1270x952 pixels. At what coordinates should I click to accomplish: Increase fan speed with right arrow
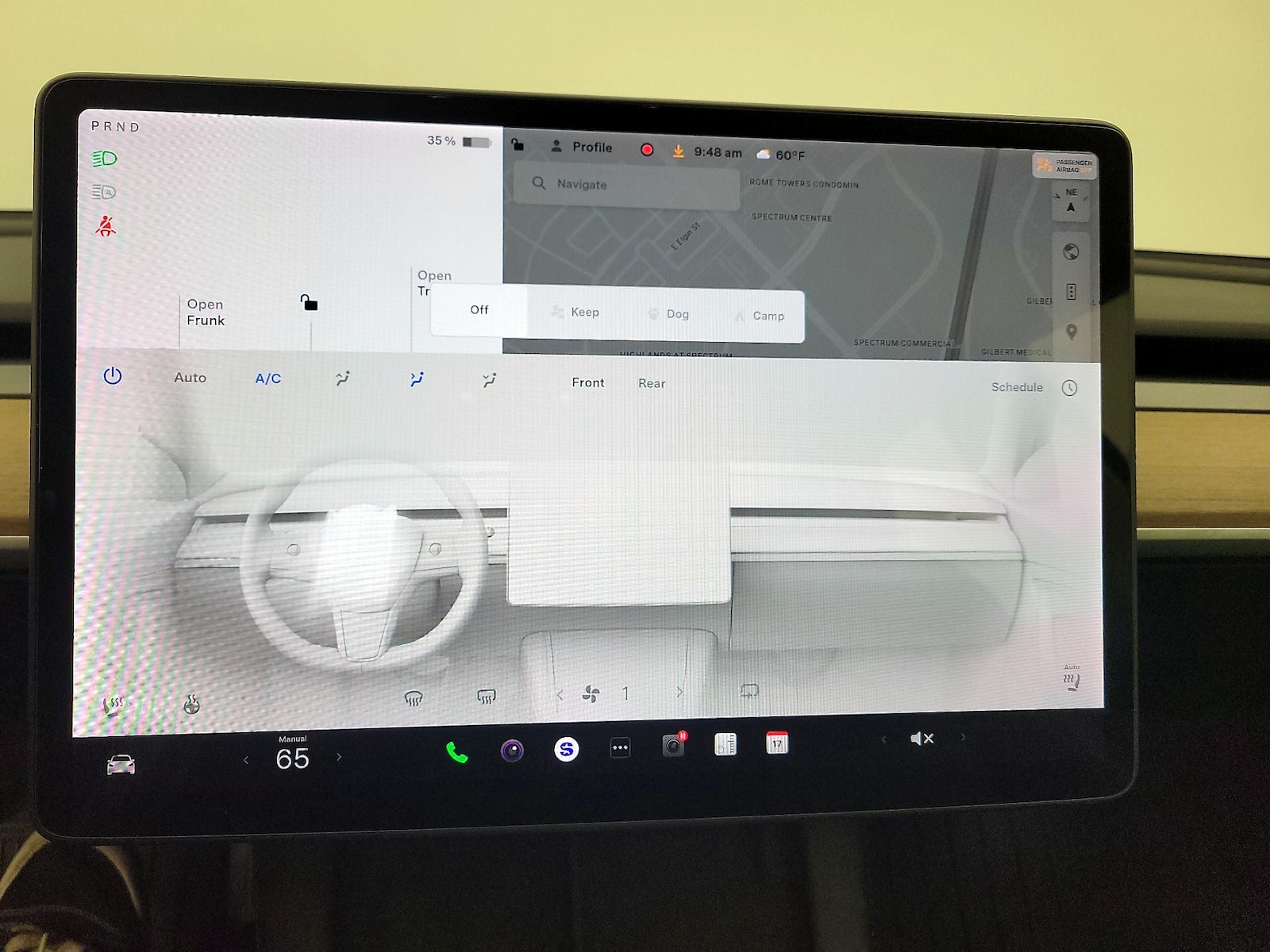click(679, 693)
